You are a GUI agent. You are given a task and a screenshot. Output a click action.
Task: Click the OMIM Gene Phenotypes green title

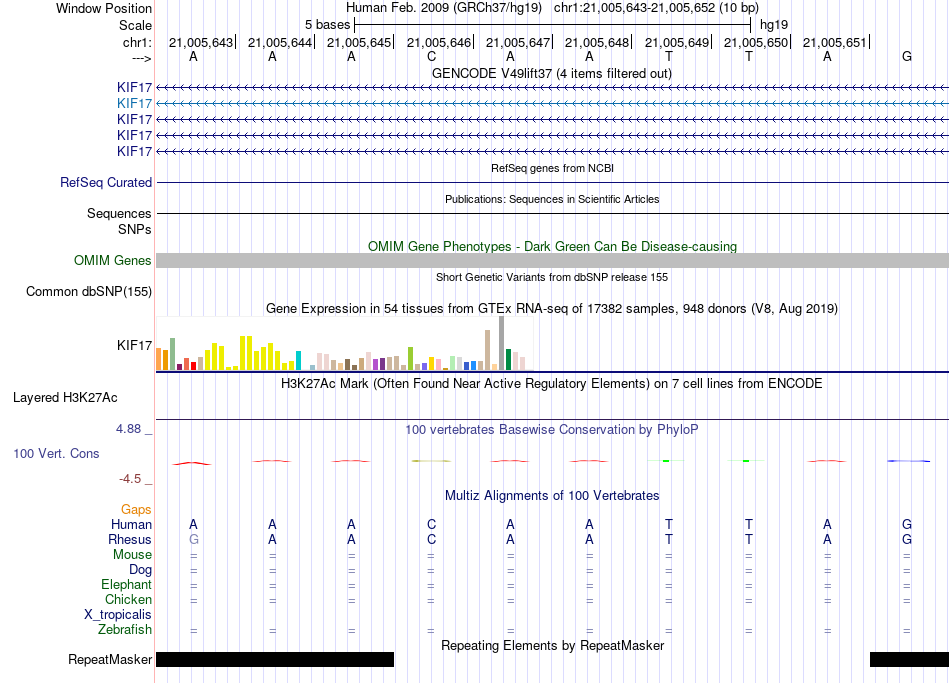(553, 247)
